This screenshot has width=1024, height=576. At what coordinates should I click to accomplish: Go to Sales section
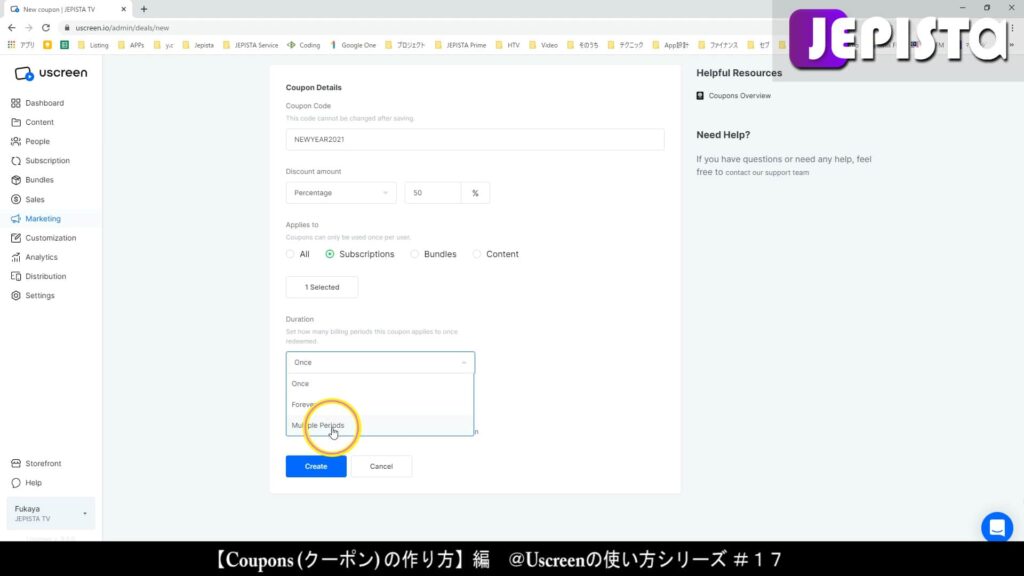pos(28,199)
